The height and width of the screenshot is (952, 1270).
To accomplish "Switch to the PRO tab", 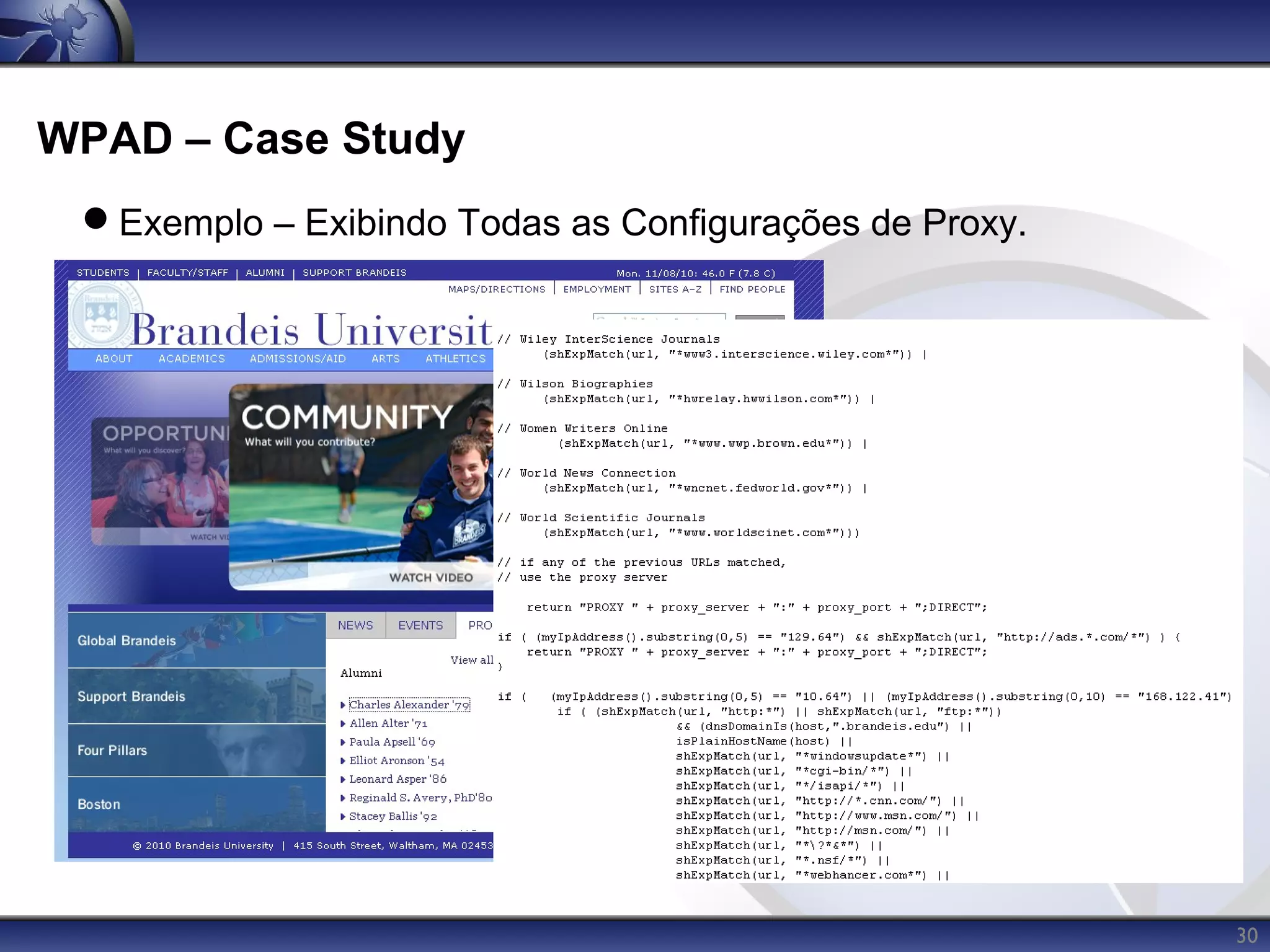I will tap(476, 625).
